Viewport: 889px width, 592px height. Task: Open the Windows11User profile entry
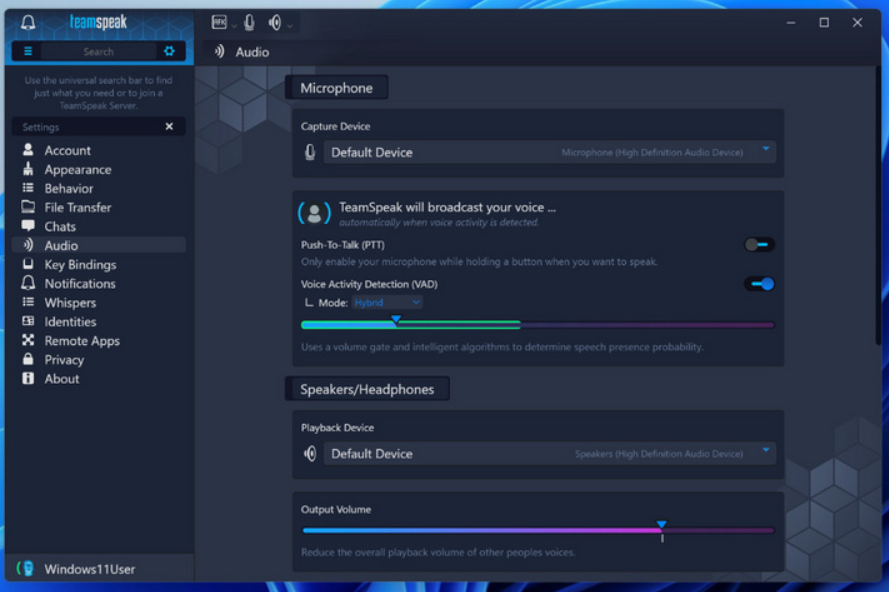[99, 569]
